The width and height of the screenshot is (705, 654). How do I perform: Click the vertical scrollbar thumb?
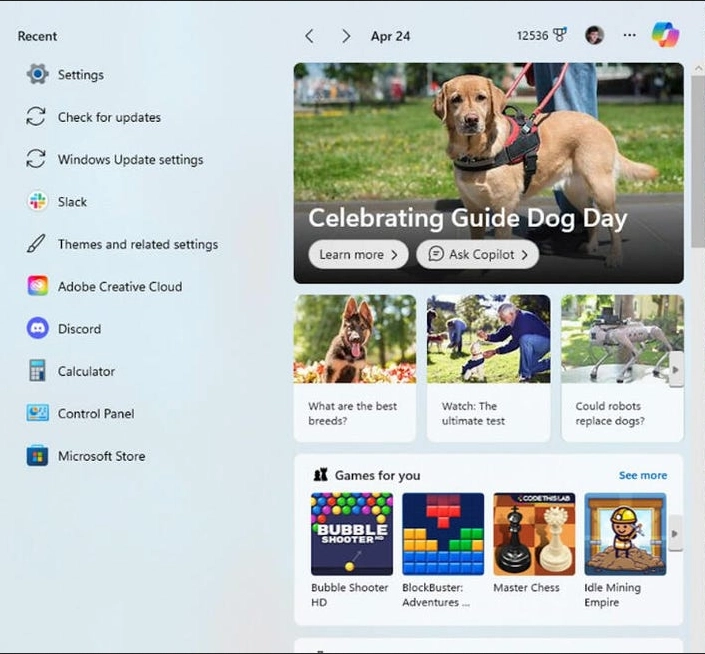click(x=698, y=161)
